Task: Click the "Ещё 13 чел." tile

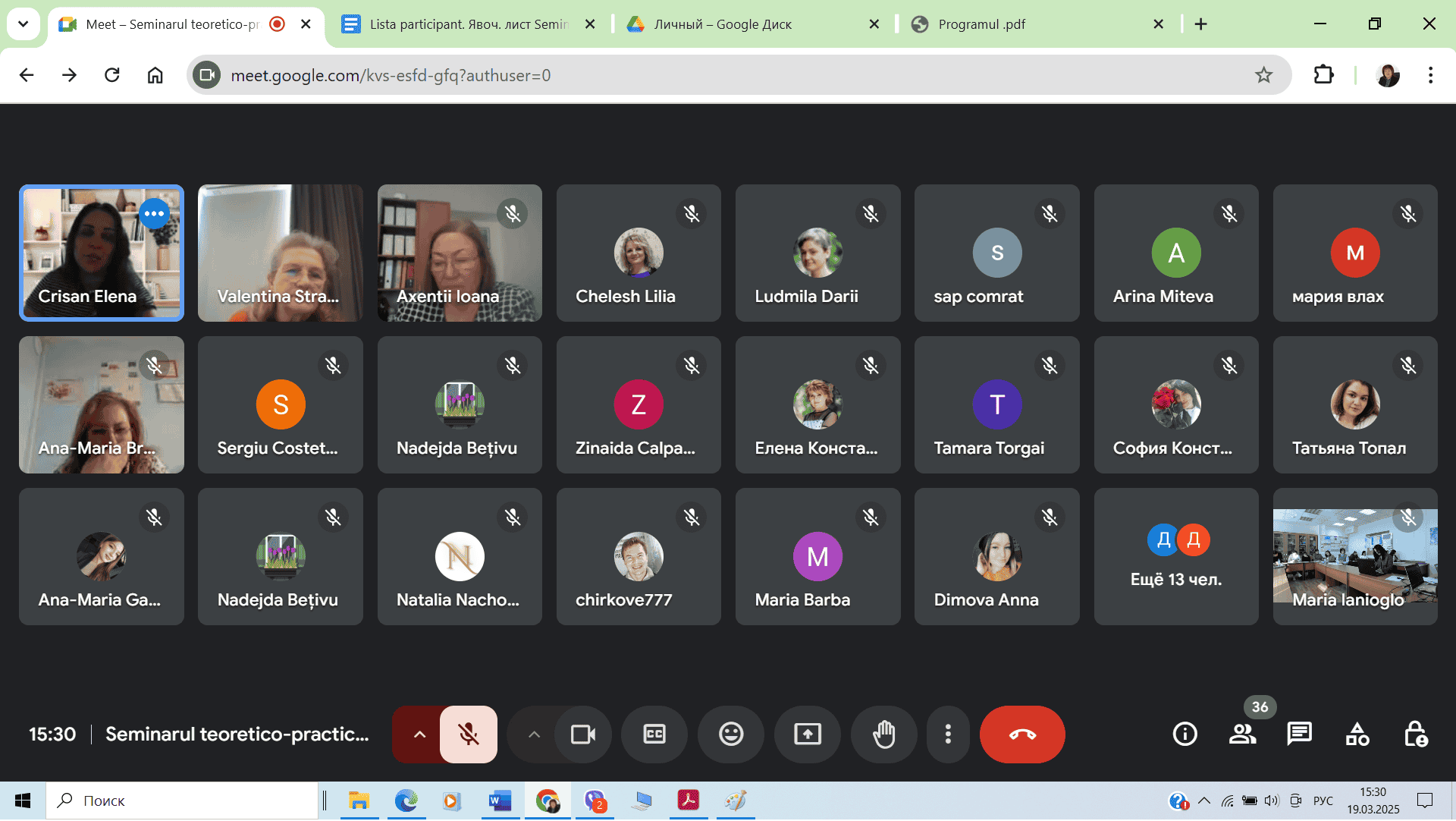Action: [x=1175, y=557]
